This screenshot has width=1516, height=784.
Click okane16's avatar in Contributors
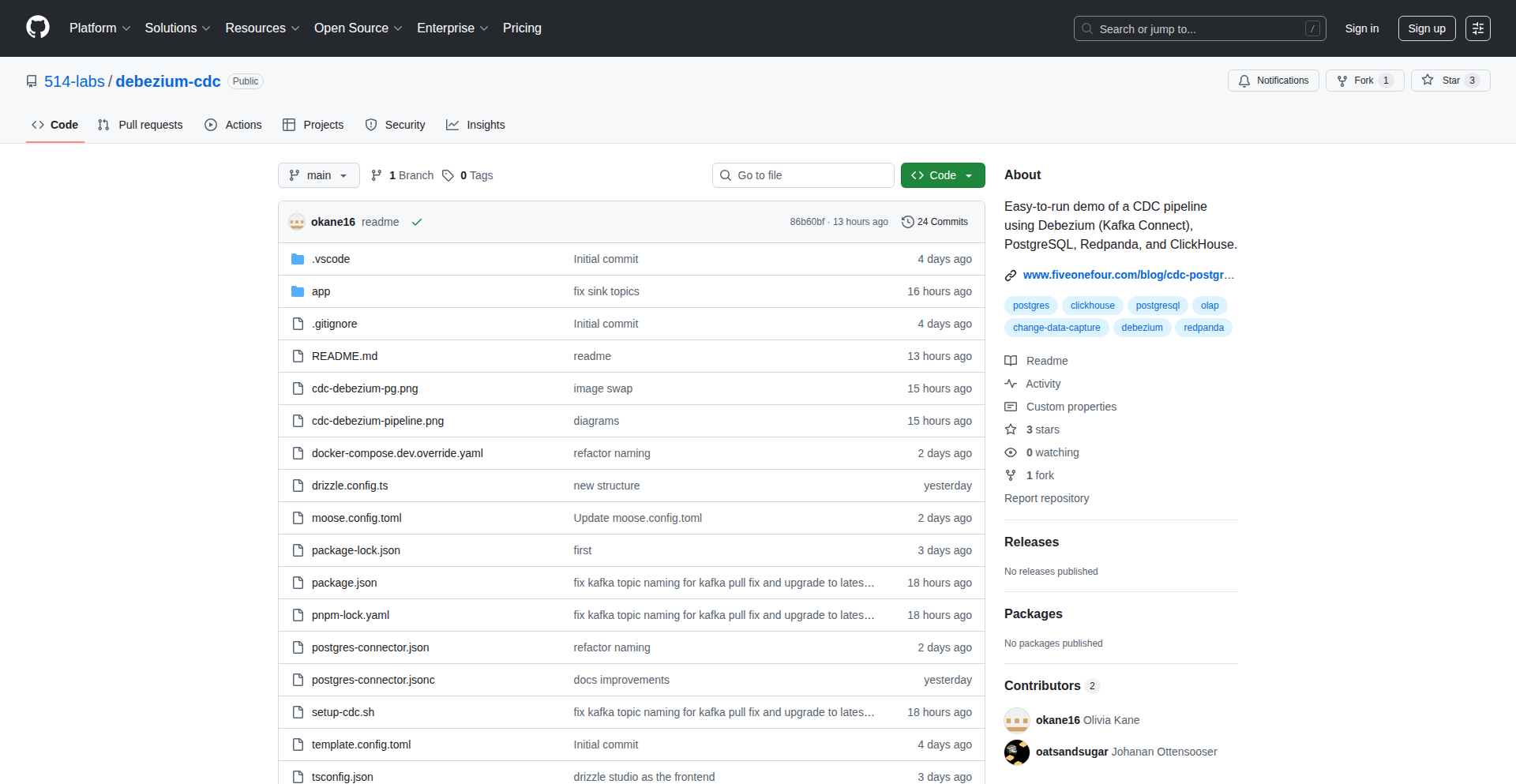click(x=1016, y=720)
